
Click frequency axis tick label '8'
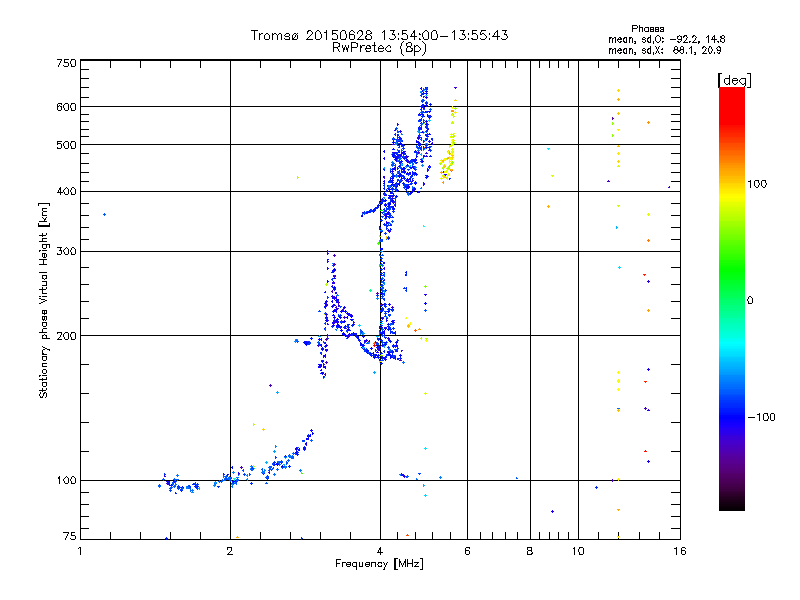coord(530,551)
